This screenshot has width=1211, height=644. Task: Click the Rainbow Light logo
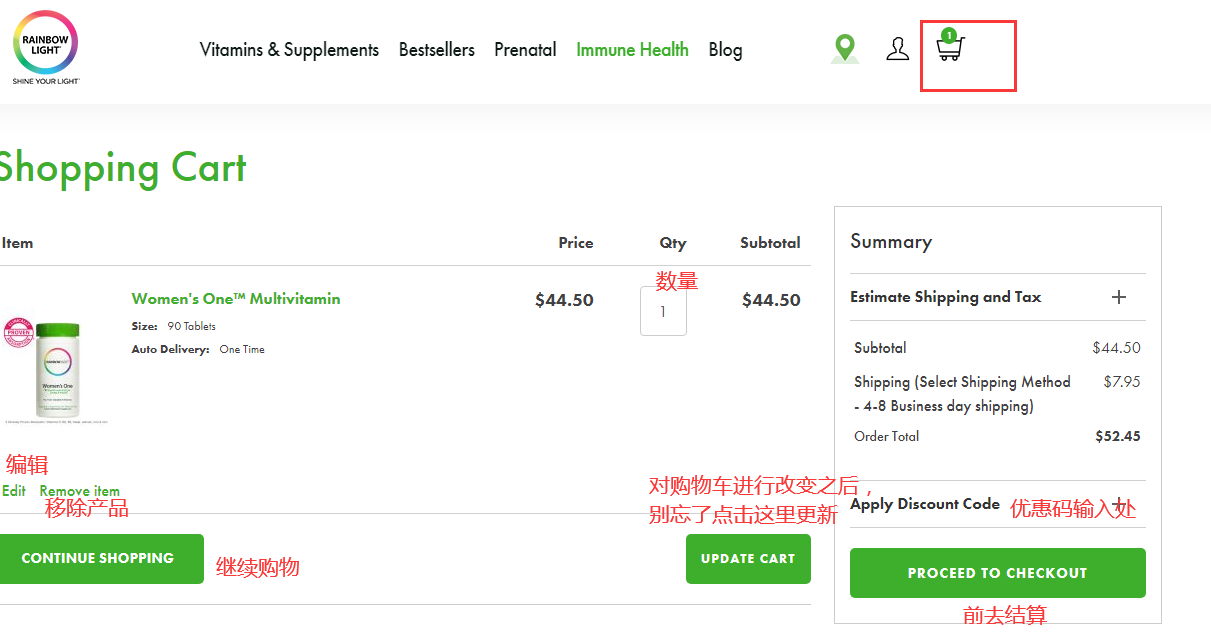[45, 47]
